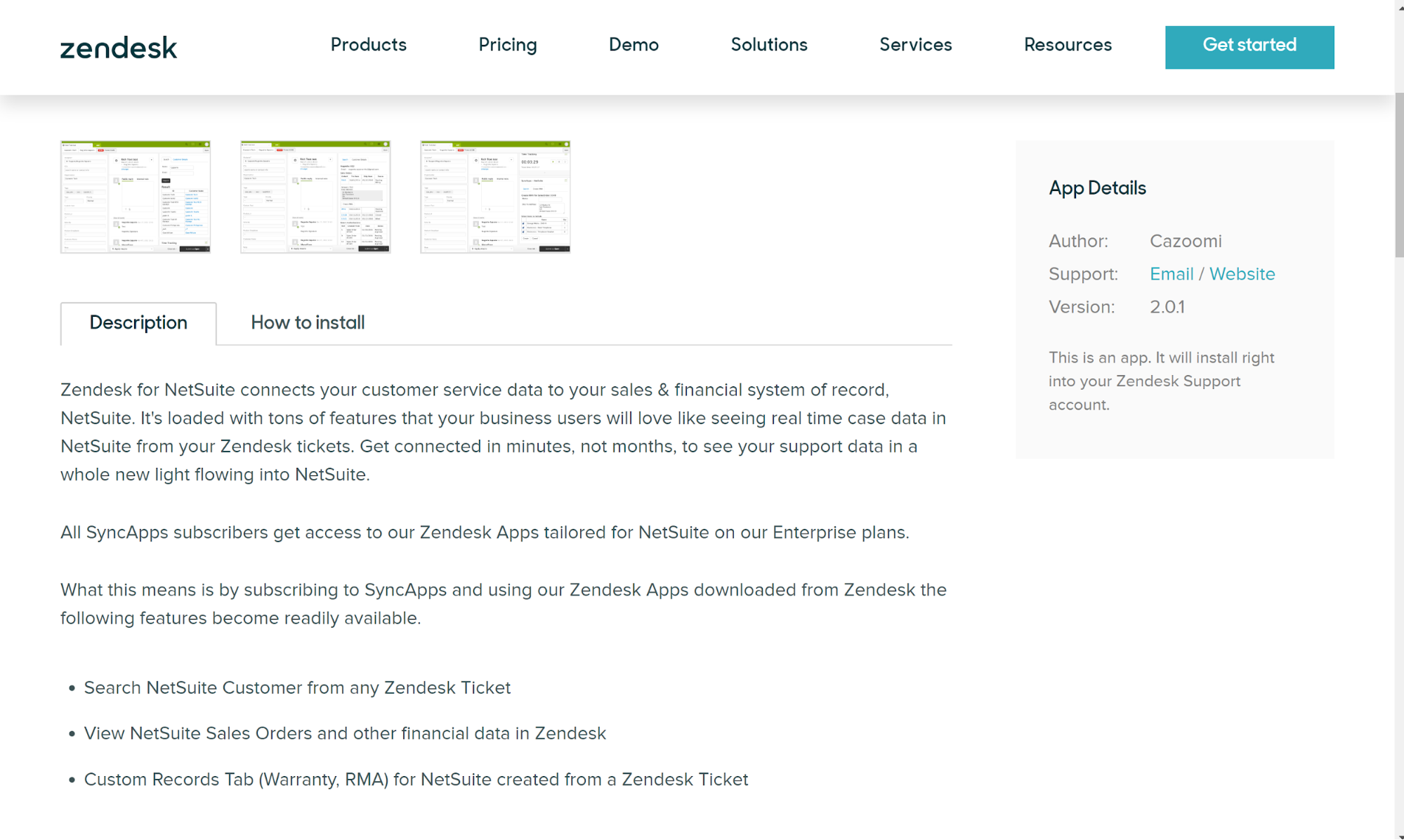Click the Resources navigation item
The width and height of the screenshot is (1404, 840).
(x=1068, y=46)
